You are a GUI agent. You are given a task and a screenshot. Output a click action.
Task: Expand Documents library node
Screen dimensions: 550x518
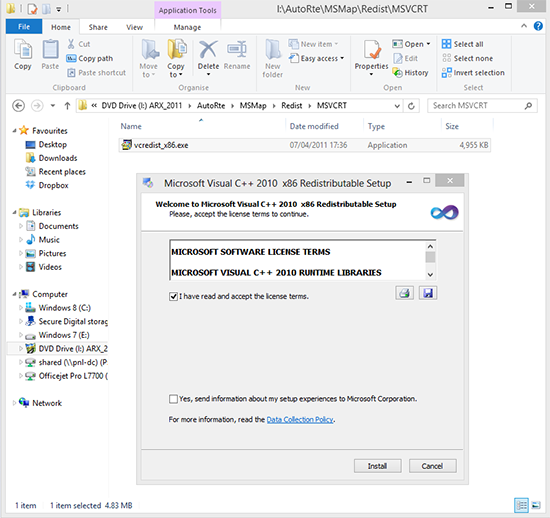coord(20,226)
